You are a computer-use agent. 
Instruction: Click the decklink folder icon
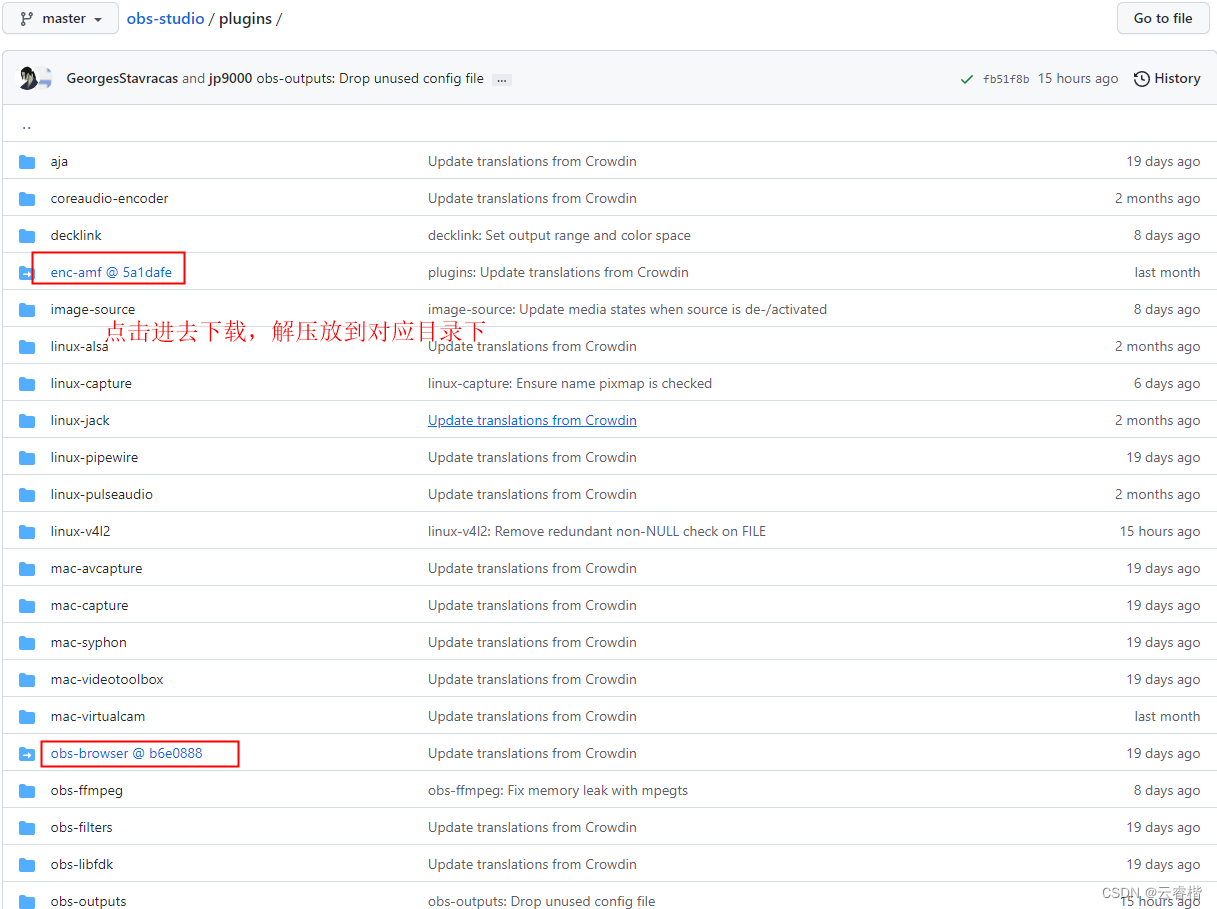click(x=27, y=236)
